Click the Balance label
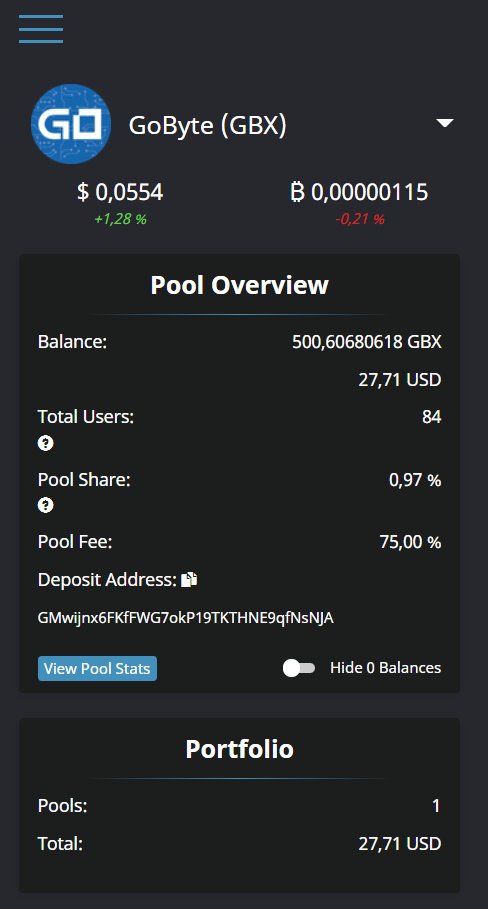The width and height of the screenshot is (488, 909). coord(72,342)
